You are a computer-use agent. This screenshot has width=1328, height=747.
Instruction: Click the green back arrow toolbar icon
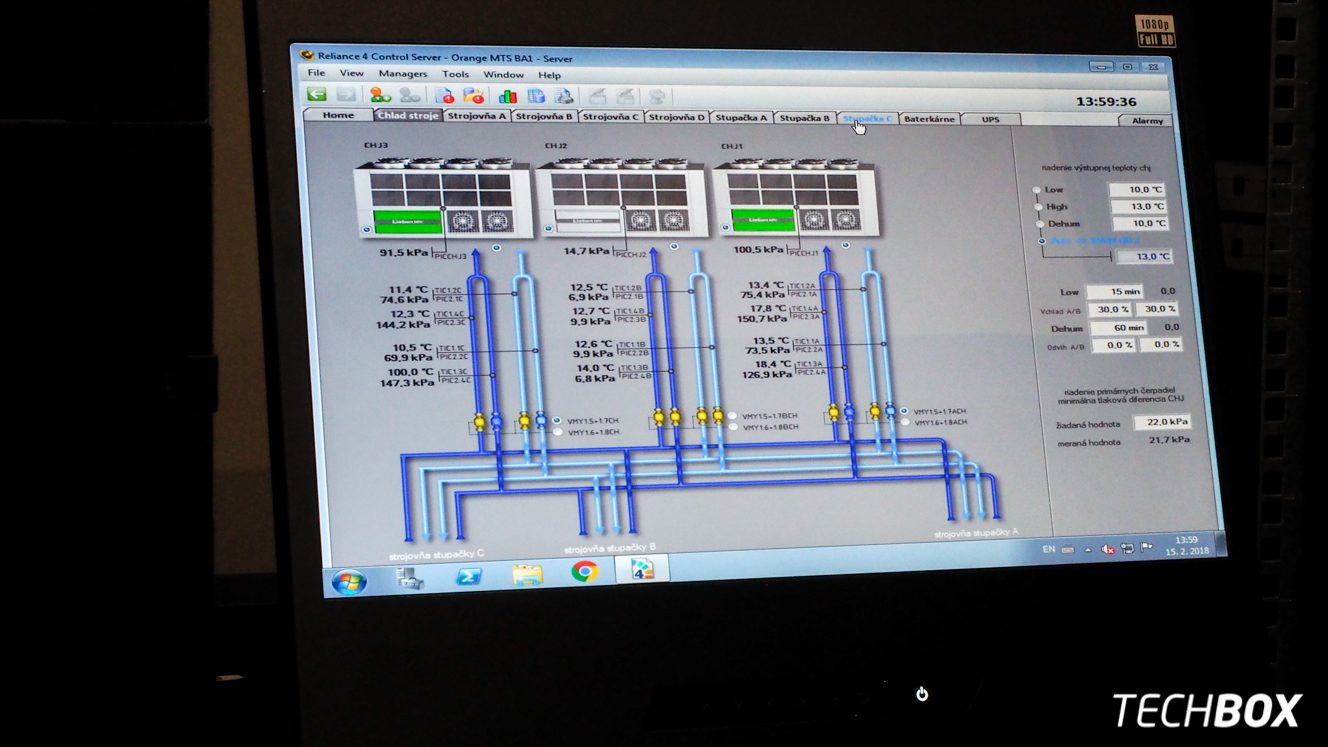[317, 94]
